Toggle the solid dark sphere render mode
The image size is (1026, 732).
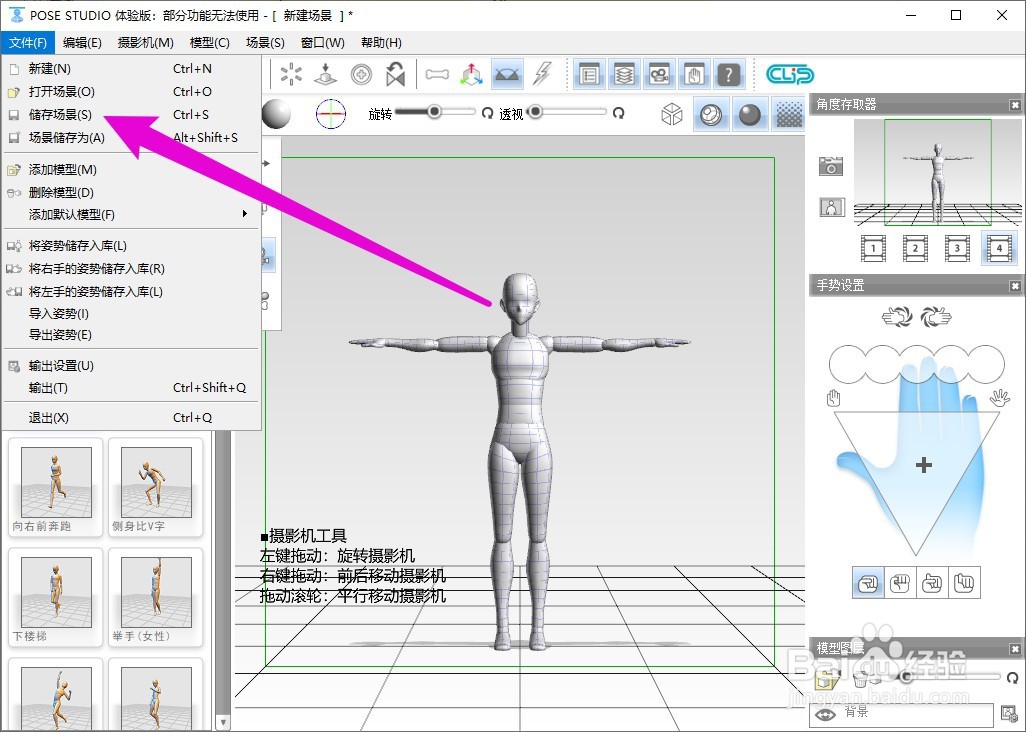point(750,114)
